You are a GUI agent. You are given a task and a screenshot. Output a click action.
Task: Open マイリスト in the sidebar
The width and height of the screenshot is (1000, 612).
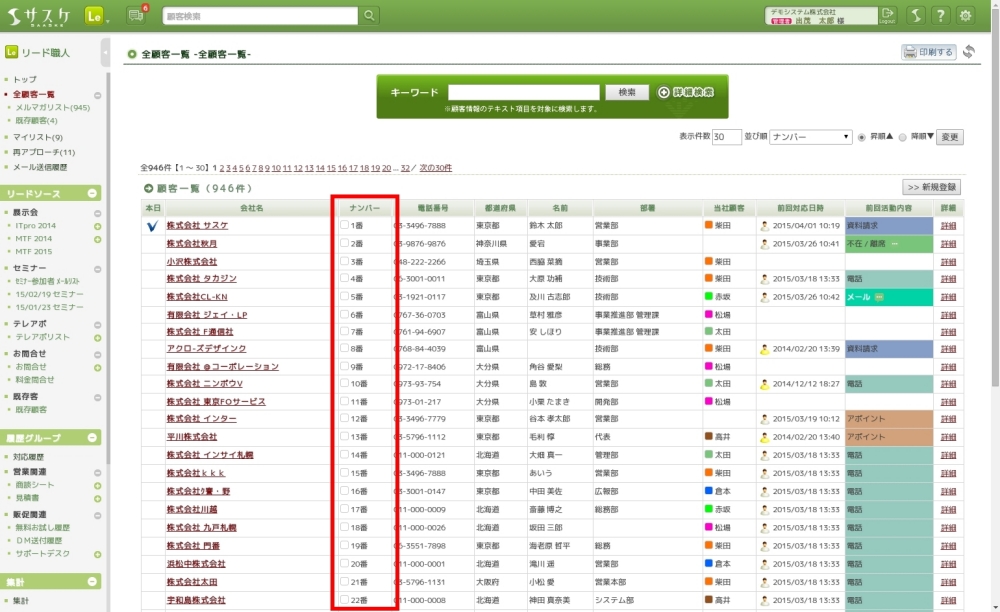coord(37,137)
